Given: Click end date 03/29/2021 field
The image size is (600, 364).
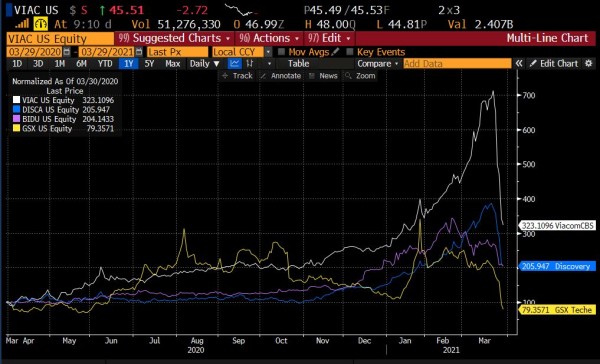Looking at the screenshot, I should click(107, 52).
